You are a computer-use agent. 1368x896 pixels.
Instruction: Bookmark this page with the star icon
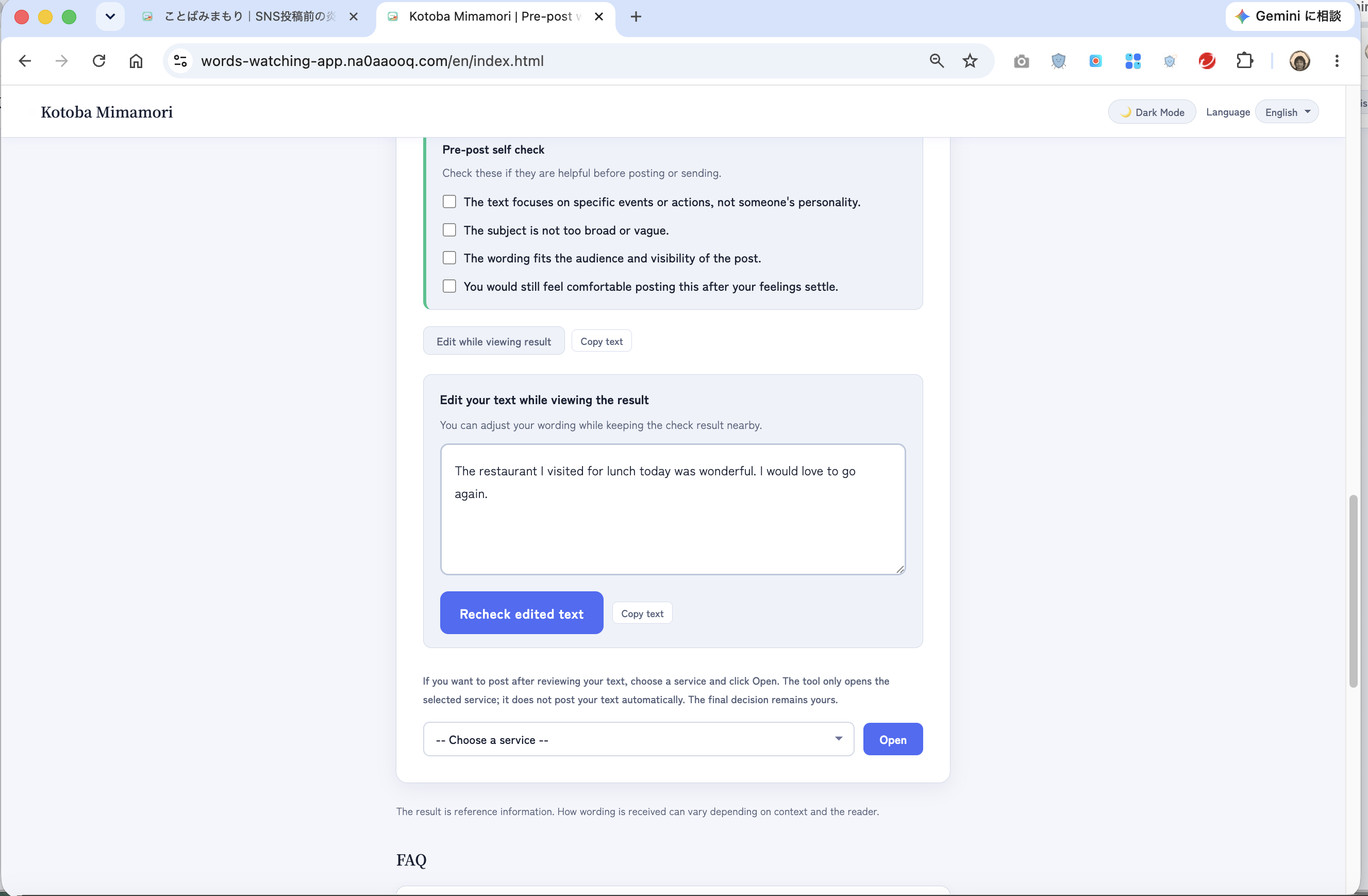click(x=970, y=61)
